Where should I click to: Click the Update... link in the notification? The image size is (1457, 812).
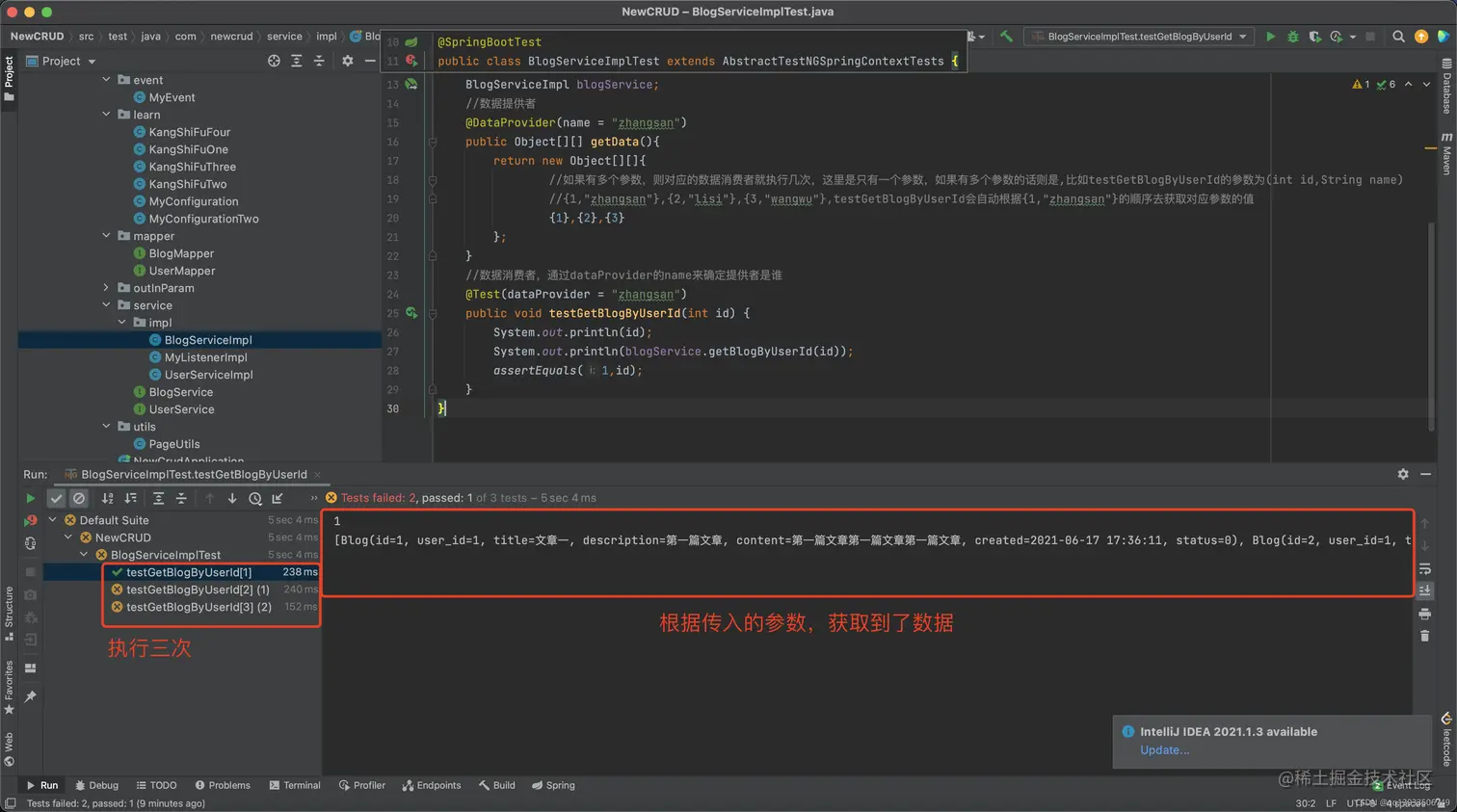tap(1164, 750)
